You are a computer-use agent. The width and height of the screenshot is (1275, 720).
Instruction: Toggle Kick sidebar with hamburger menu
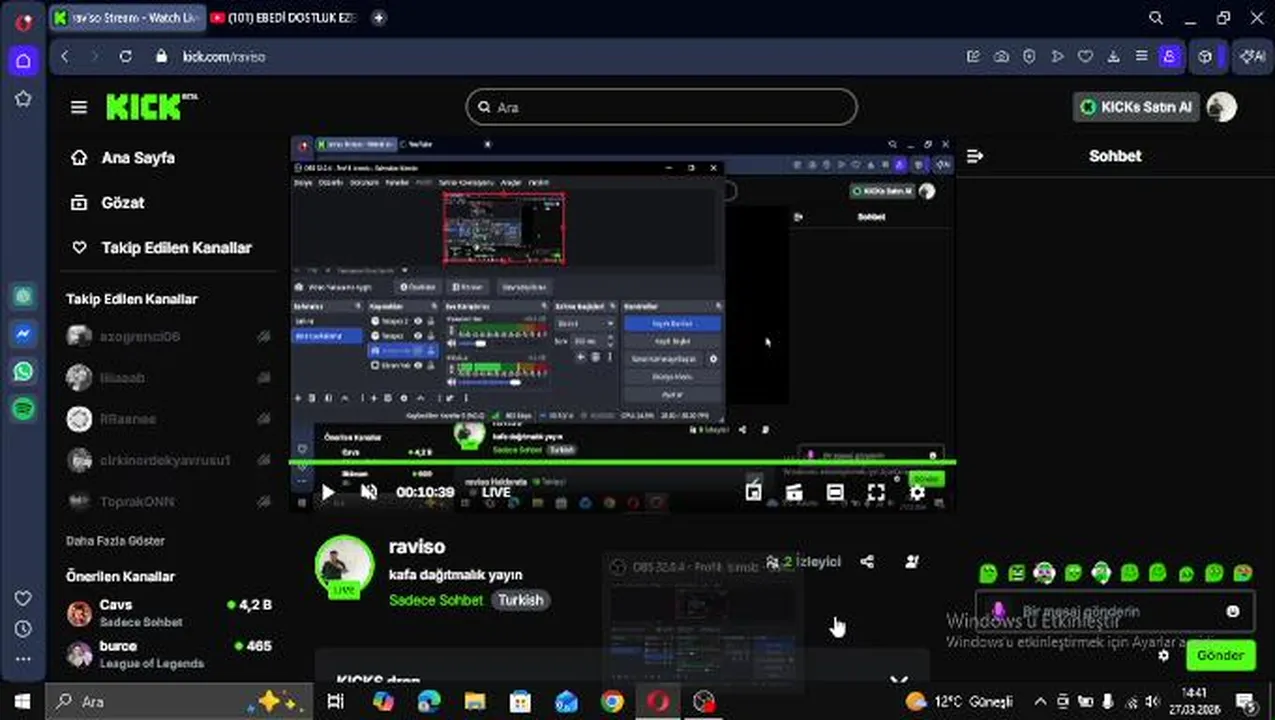click(79, 107)
